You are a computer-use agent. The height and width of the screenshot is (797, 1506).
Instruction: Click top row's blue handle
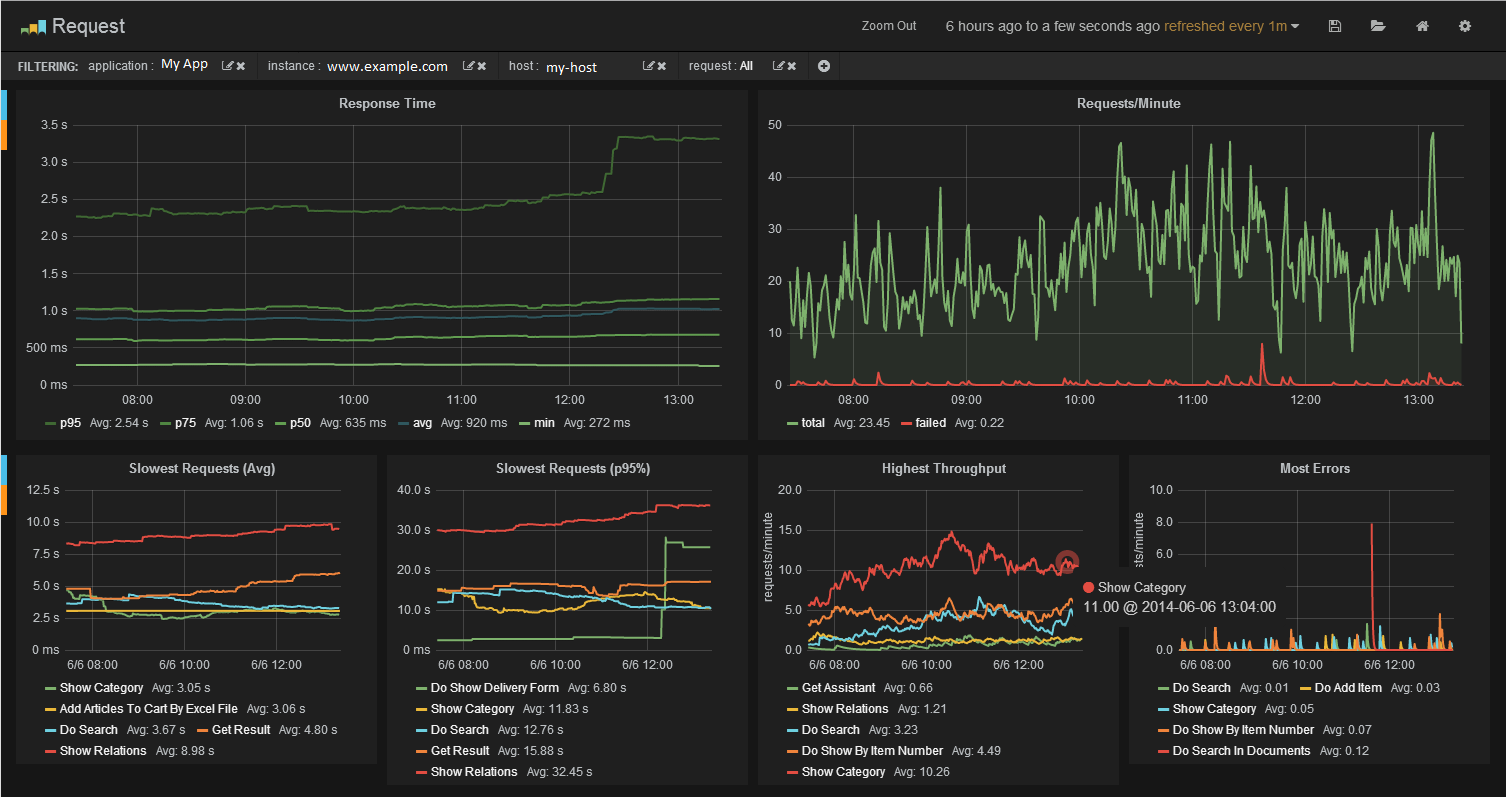[x=3, y=104]
